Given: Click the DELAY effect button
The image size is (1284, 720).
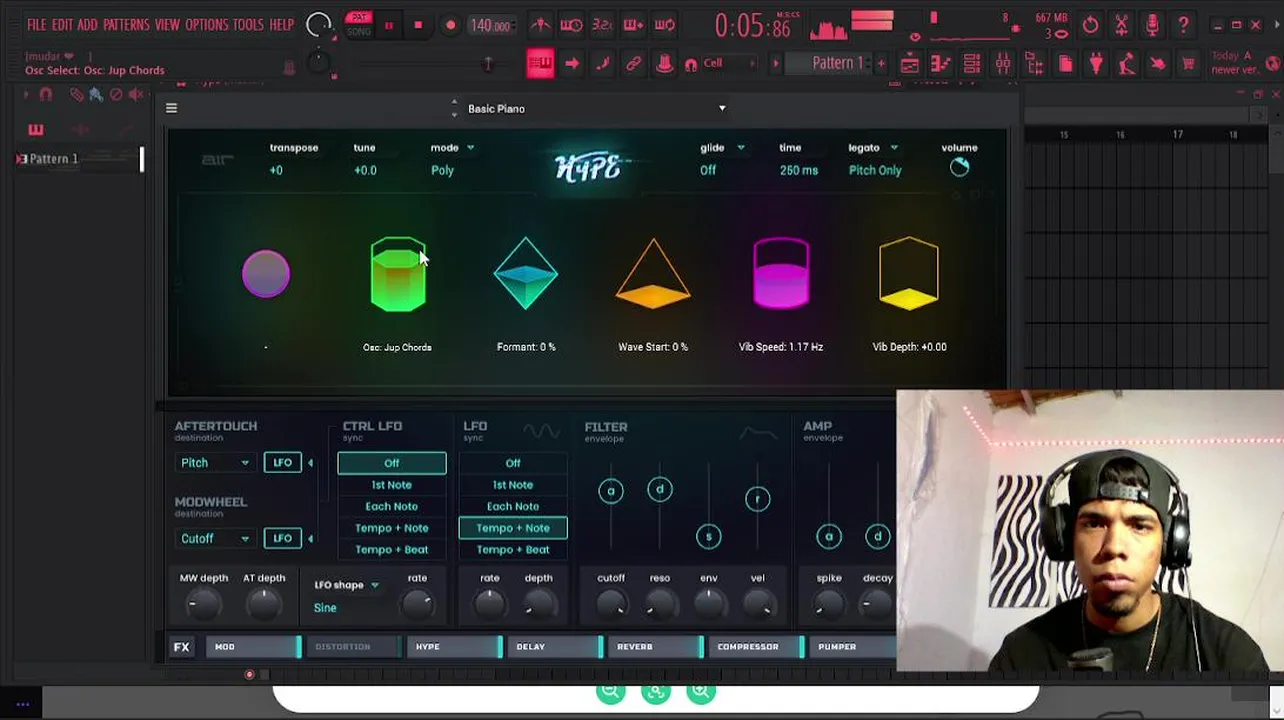Looking at the screenshot, I should pos(555,647).
